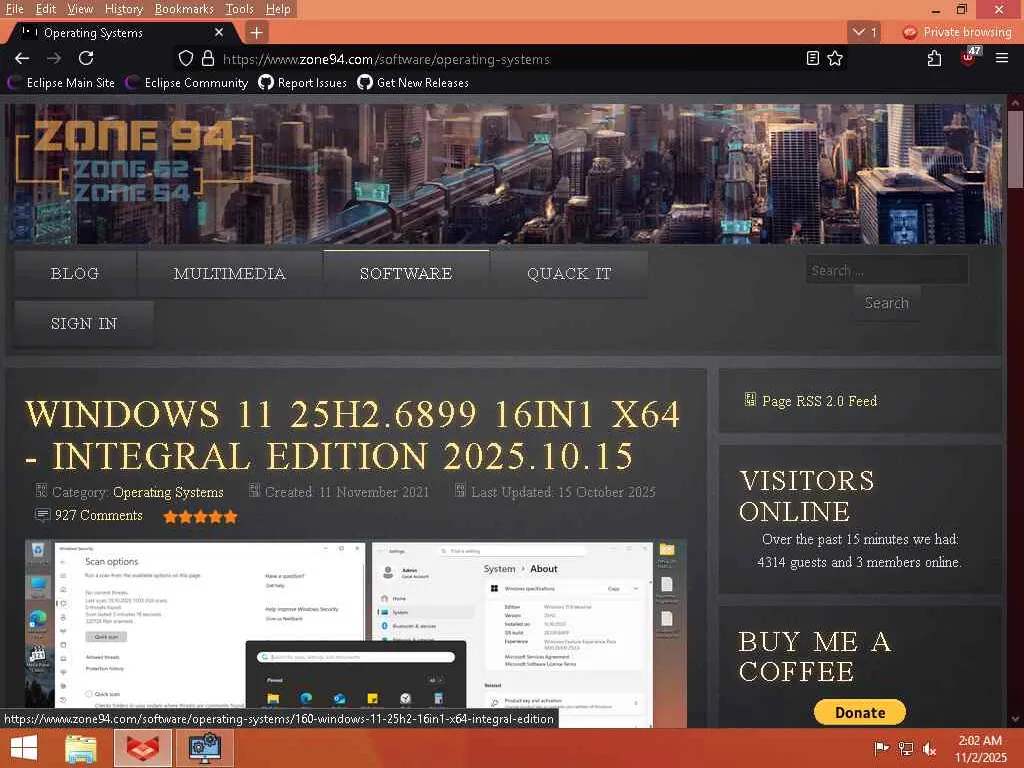
Task: Open the Edit menu
Action: (46, 9)
